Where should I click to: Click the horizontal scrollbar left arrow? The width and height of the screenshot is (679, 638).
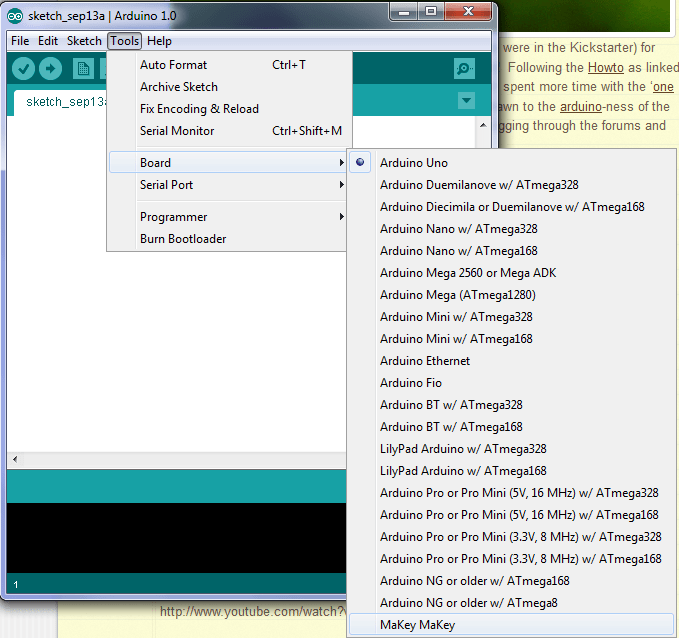[x=14, y=459]
